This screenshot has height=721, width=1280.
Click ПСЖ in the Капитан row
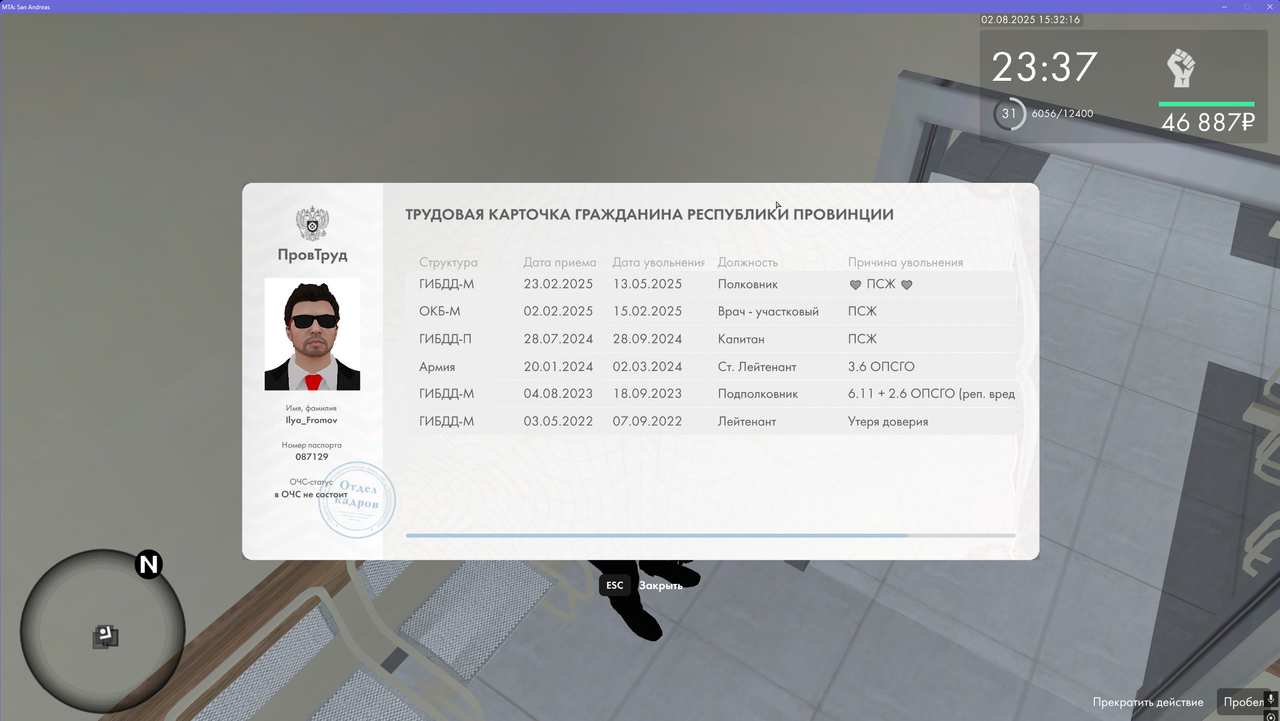pyautogui.click(x=863, y=339)
